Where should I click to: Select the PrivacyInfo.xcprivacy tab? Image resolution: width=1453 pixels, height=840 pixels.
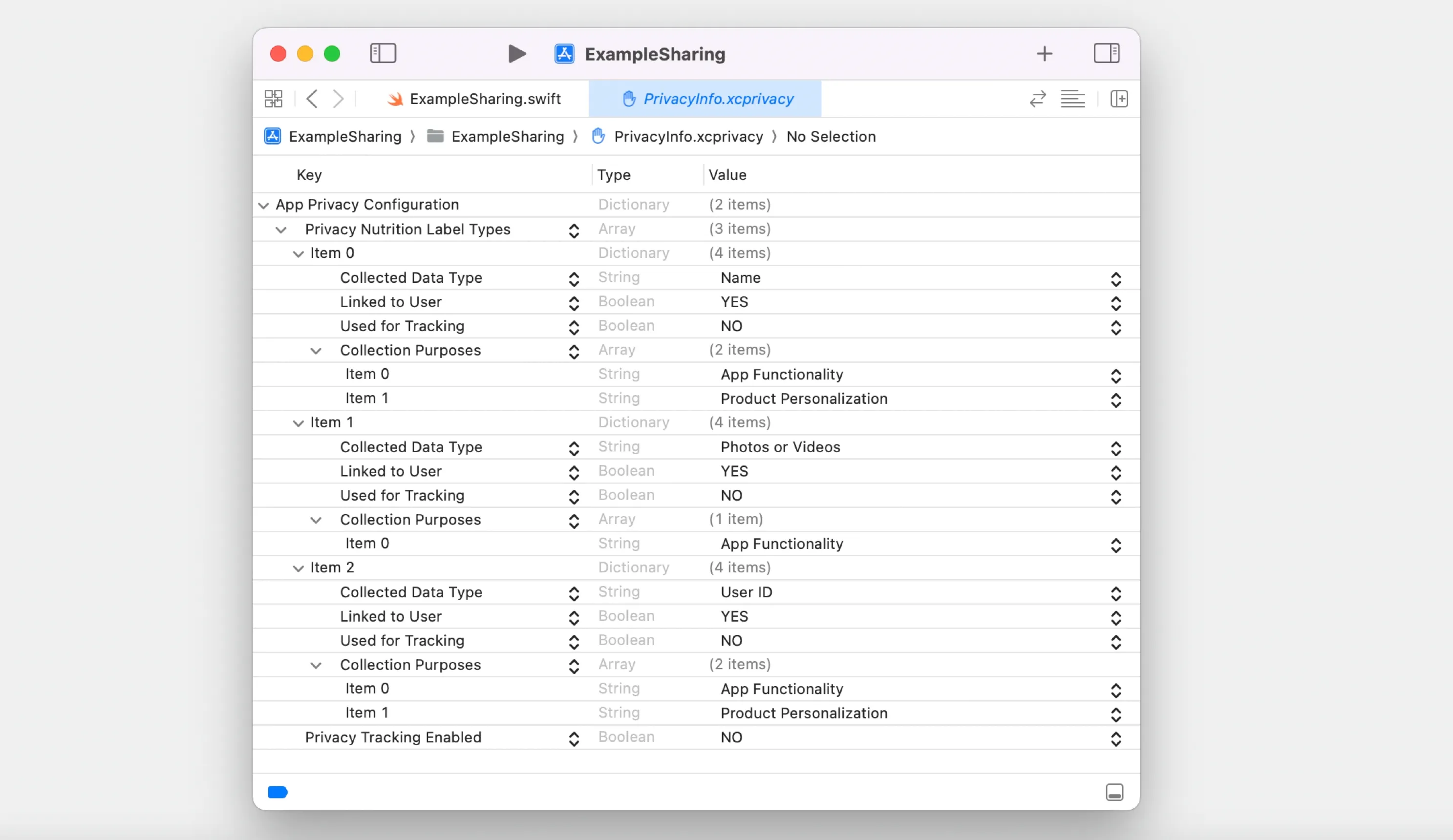pos(705,99)
